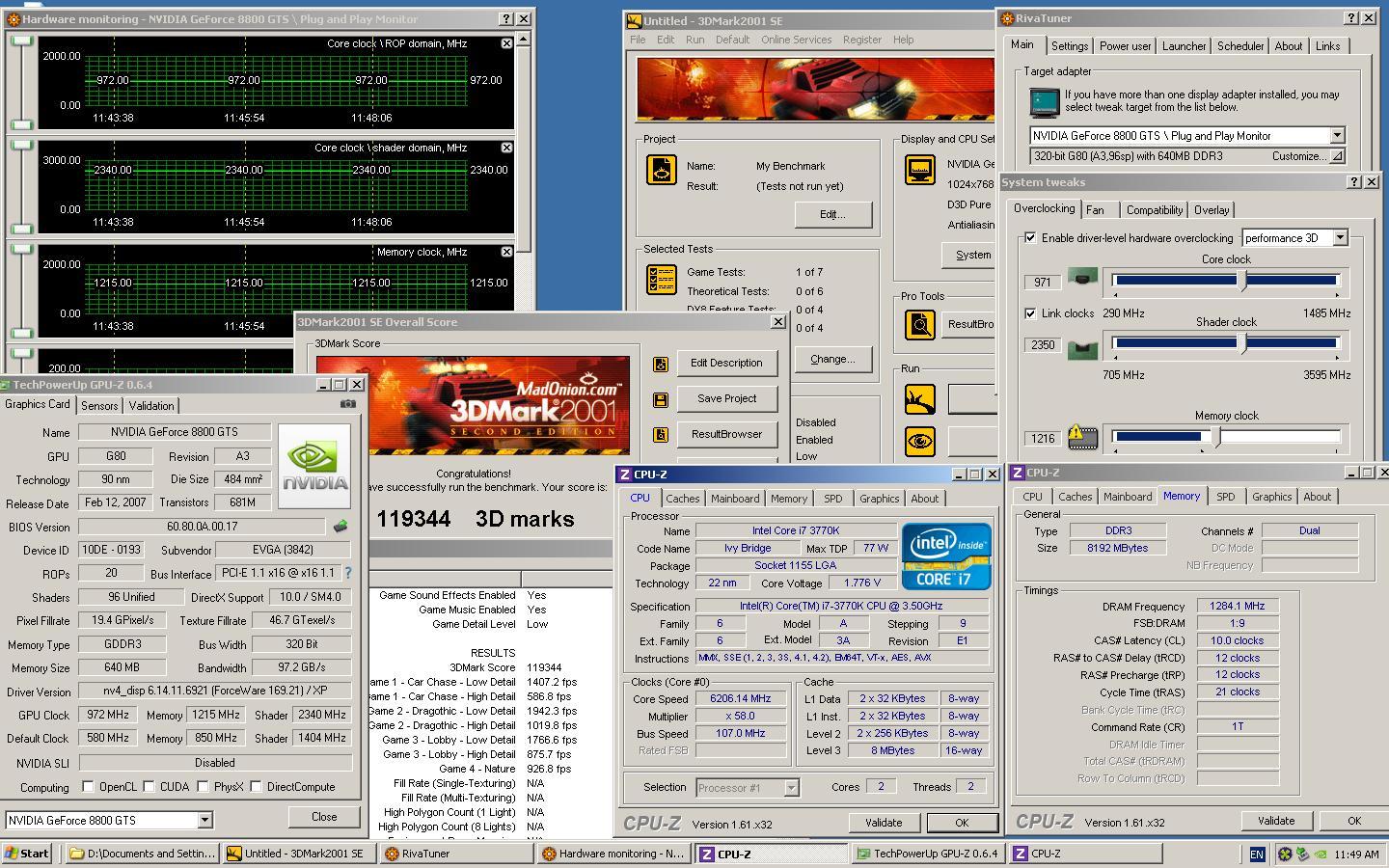Open the GPU-Z graphics adapter dropdown
1389x868 pixels.
click(204, 820)
